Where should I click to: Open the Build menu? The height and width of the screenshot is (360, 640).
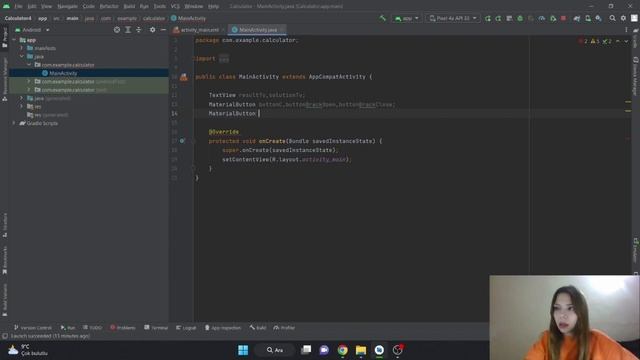pyautogui.click(x=129, y=6)
